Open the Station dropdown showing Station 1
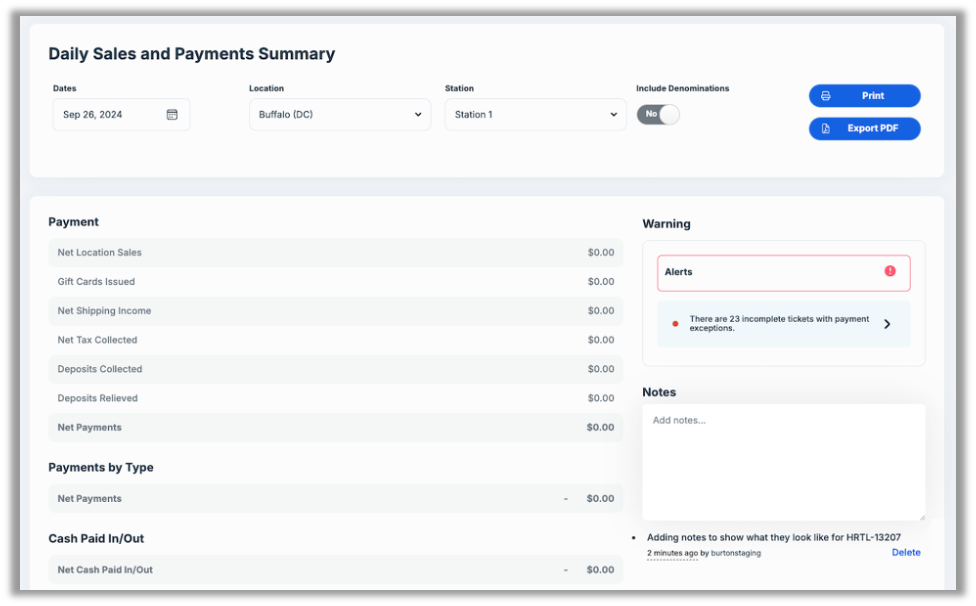The image size is (976, 606). [x=536, y=115]
